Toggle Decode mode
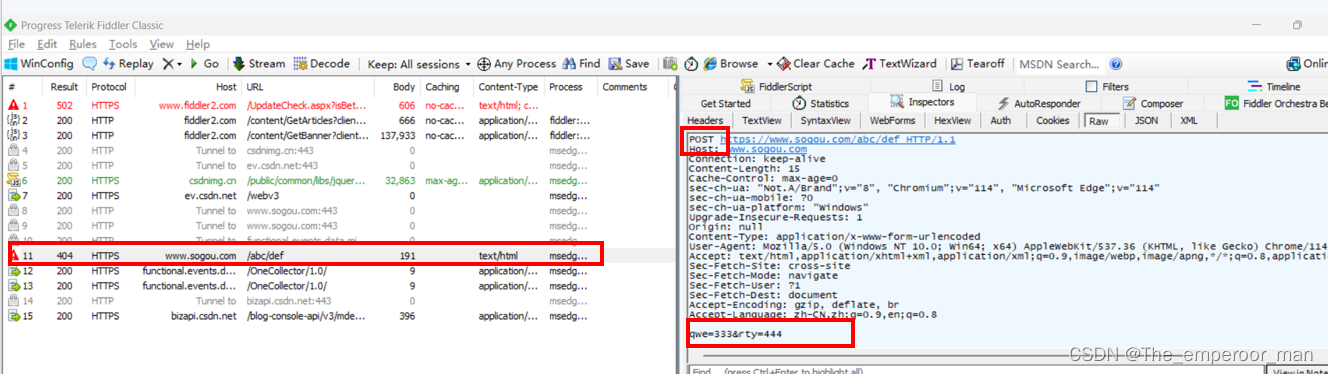1328x374 pixels. [322, 63]
